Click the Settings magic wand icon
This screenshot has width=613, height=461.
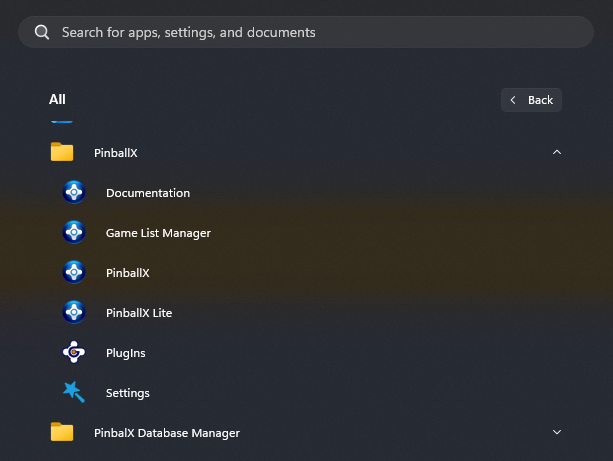point(74,392)
